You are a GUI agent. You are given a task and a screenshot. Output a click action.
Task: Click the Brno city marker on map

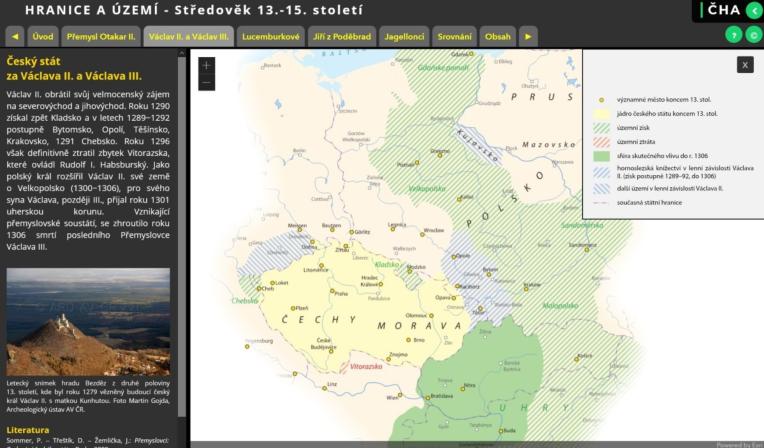pos(408,340)
